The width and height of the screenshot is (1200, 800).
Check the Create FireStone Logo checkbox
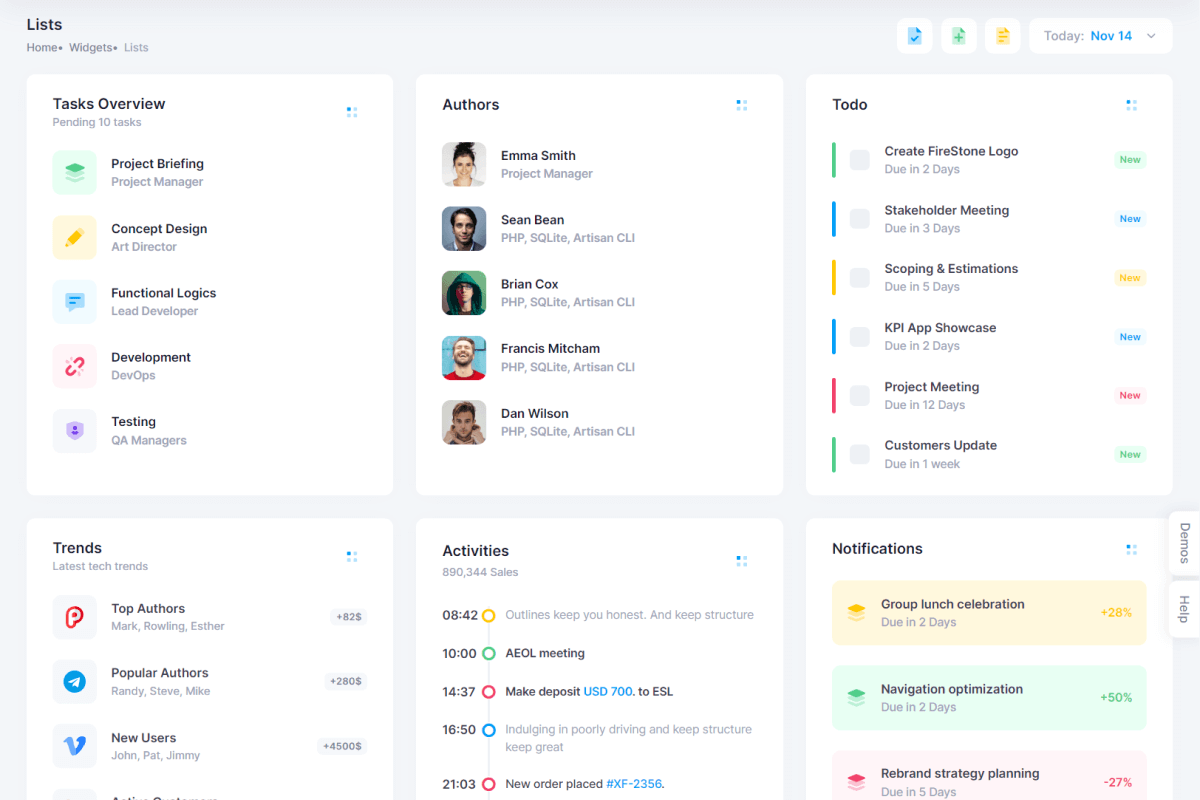860,160
